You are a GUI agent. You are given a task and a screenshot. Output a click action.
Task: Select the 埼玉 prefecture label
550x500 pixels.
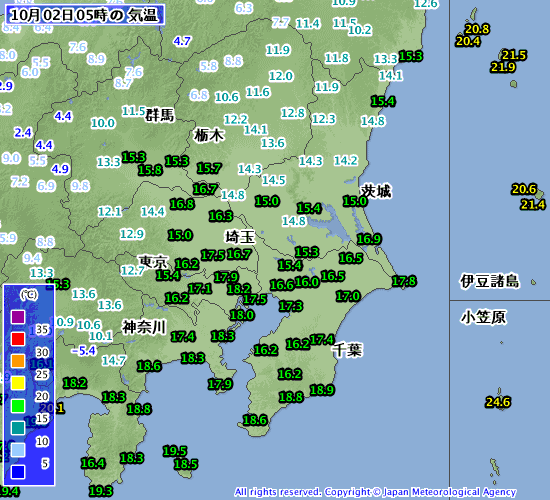tap(240, 237)
